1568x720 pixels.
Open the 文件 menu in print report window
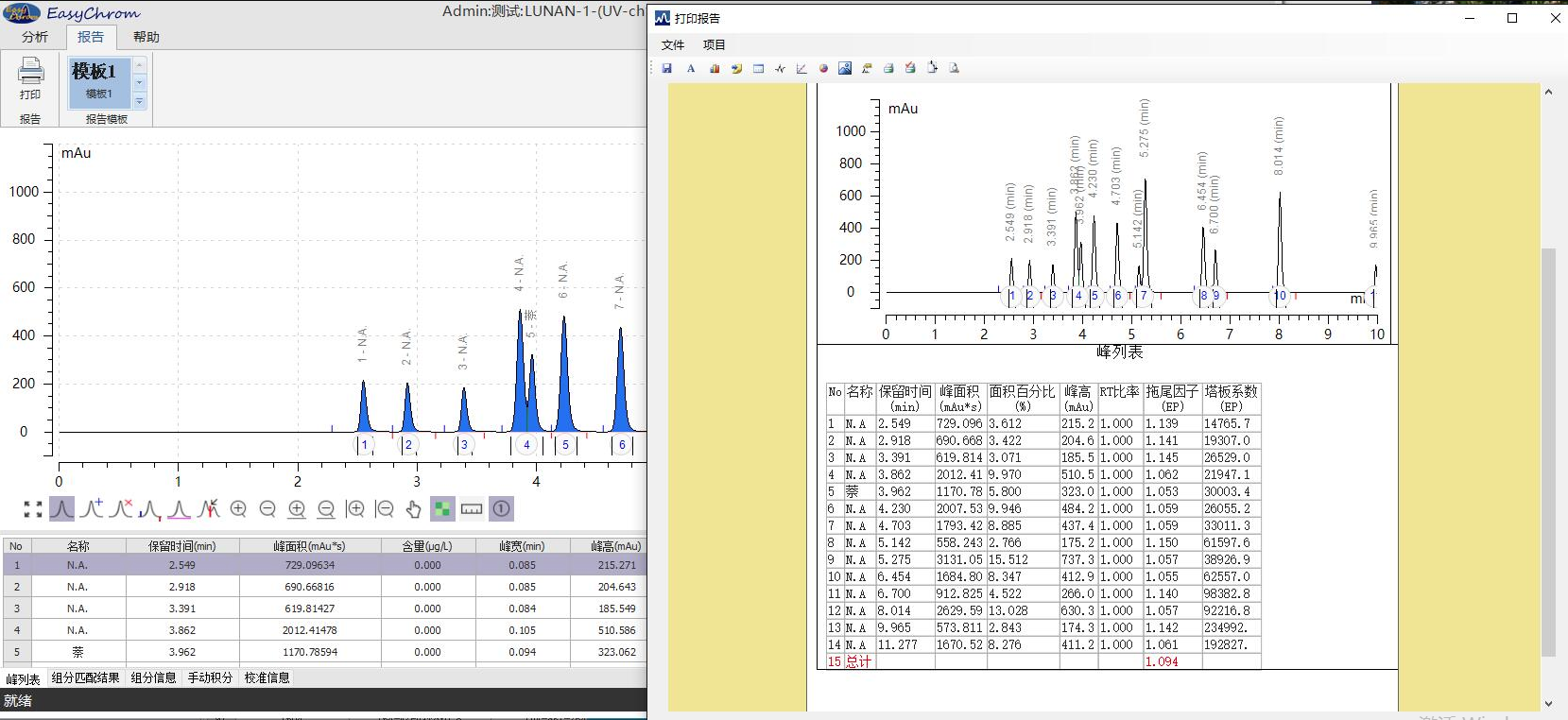tap(673, 44)
